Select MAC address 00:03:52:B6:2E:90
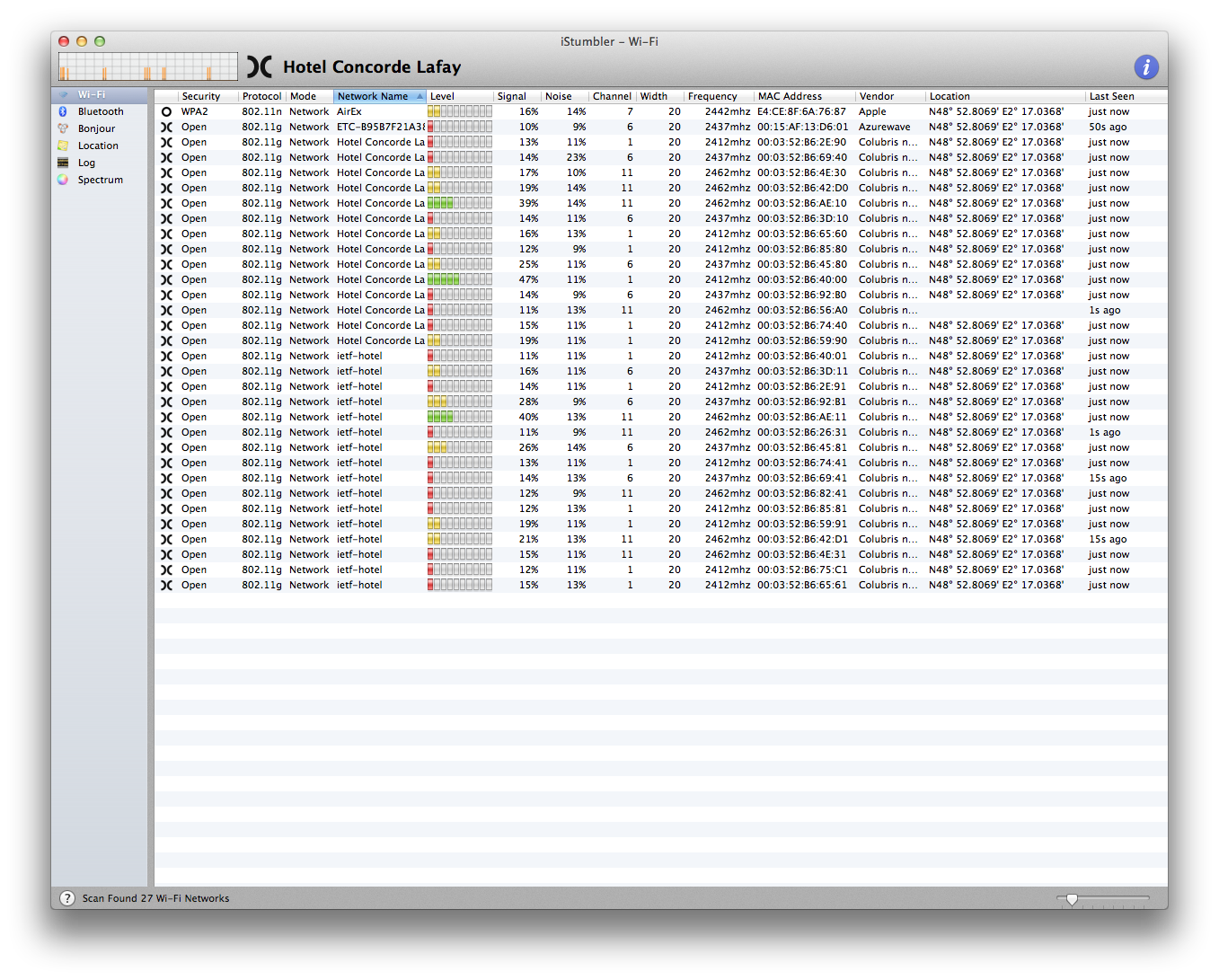This screenshot has height=980, width=1219. [x=801, y=142]
